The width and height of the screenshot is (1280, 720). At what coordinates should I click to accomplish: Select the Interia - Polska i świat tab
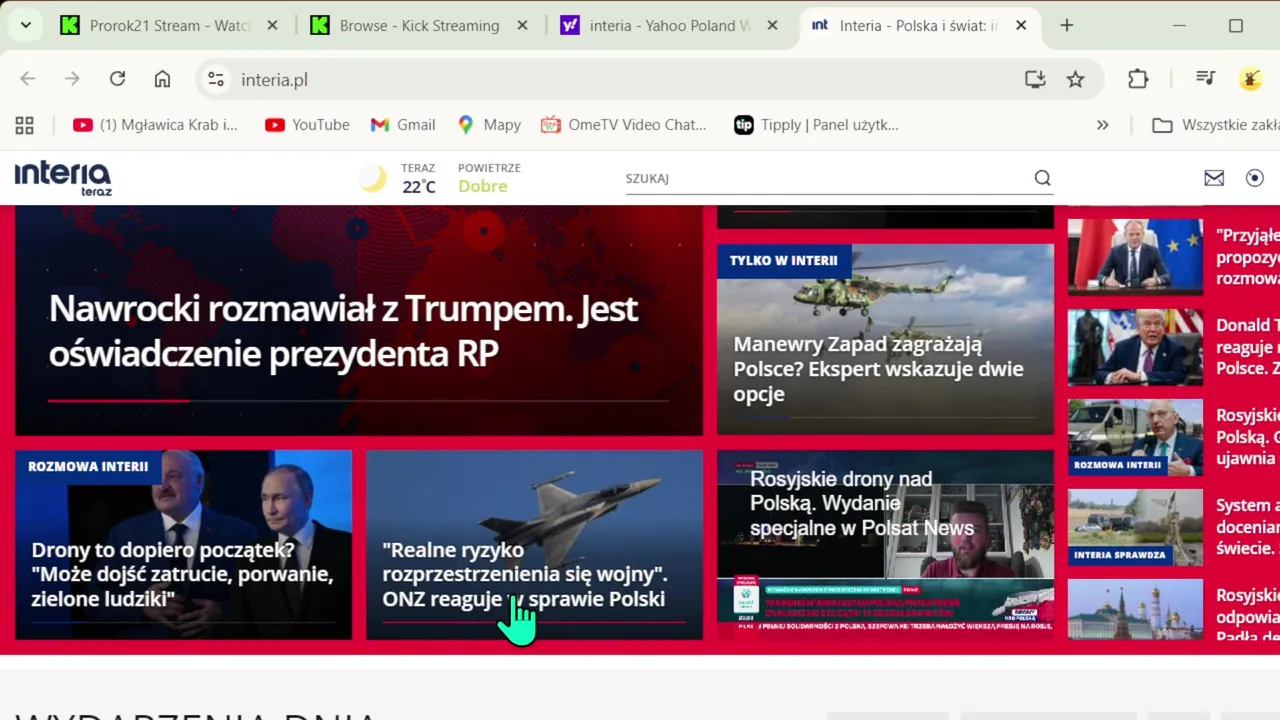919,26
